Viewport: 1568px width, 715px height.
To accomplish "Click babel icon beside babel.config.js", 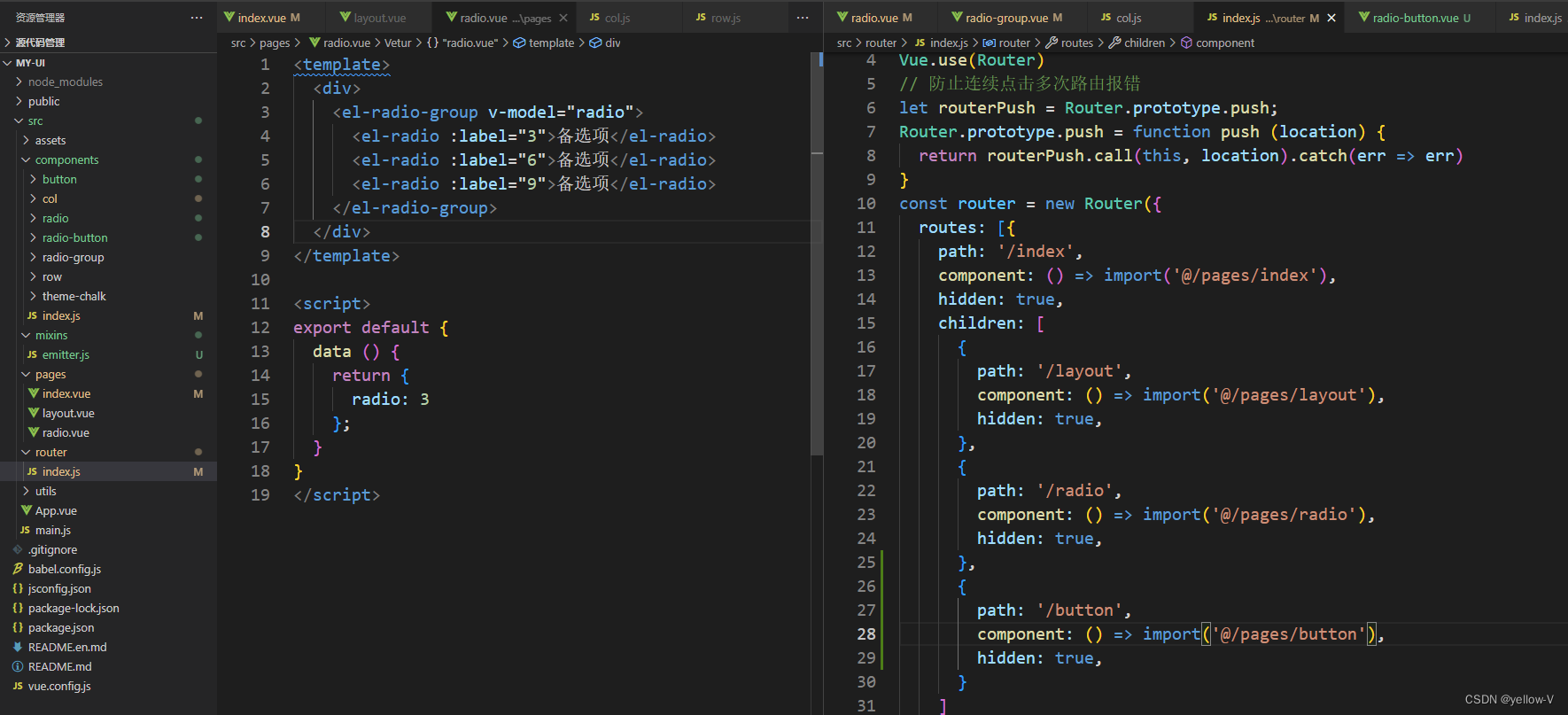I will 18,569.
